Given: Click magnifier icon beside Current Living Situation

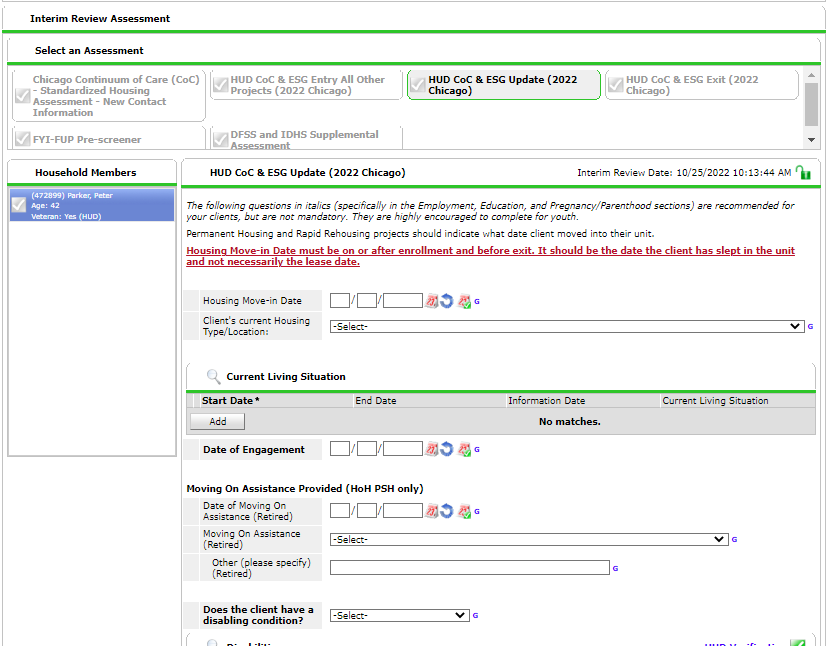Looking at the screenshot, I should (213, 377).
